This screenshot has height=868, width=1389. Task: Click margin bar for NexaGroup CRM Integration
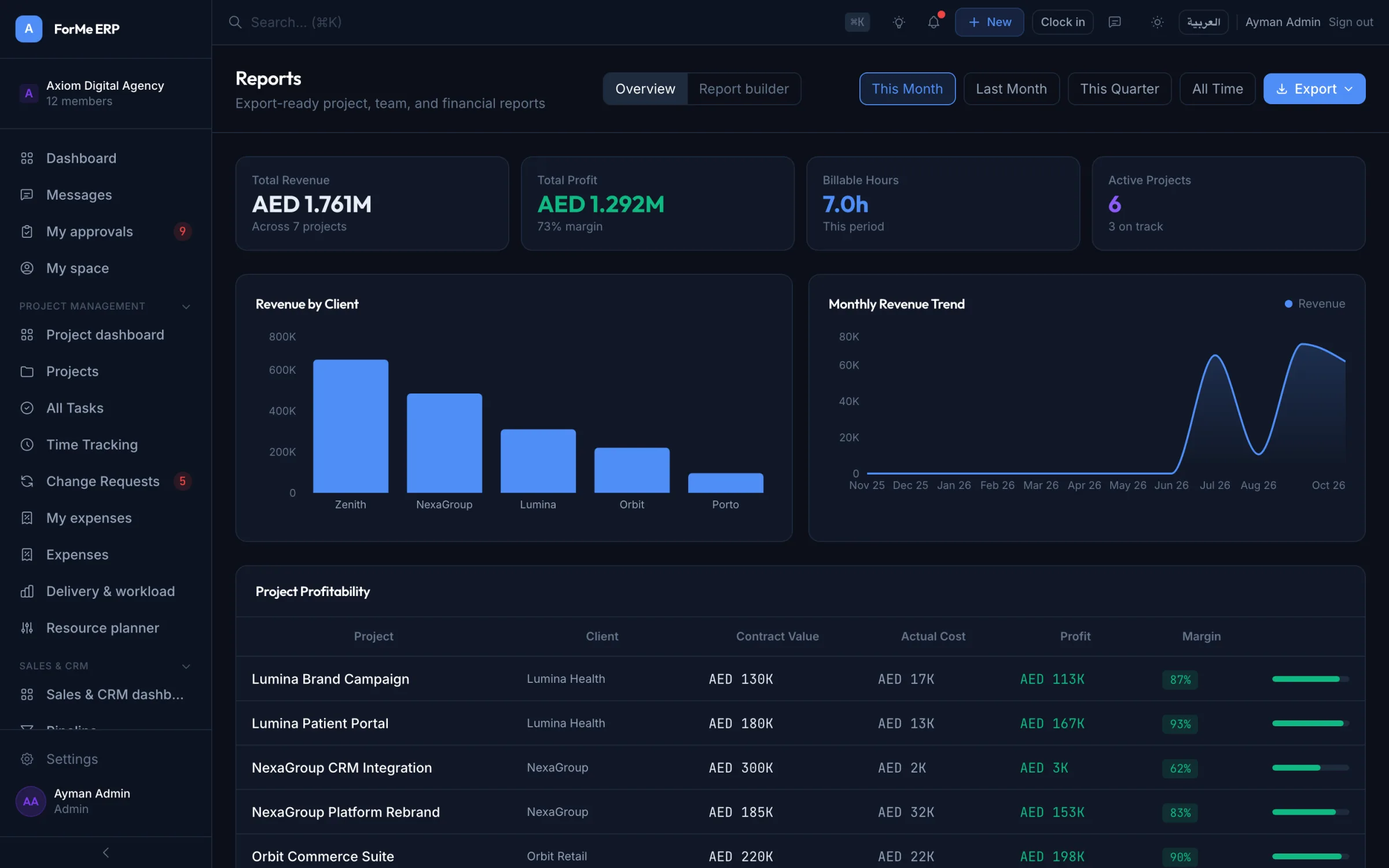(x=1310, y=768)
